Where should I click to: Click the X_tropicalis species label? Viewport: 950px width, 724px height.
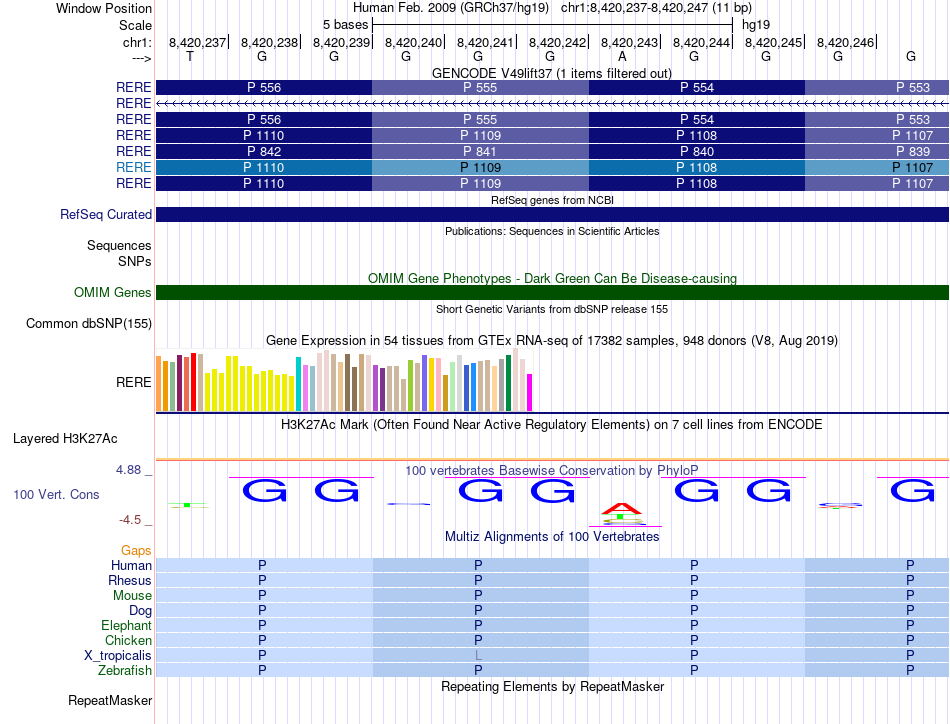(118, 656)
